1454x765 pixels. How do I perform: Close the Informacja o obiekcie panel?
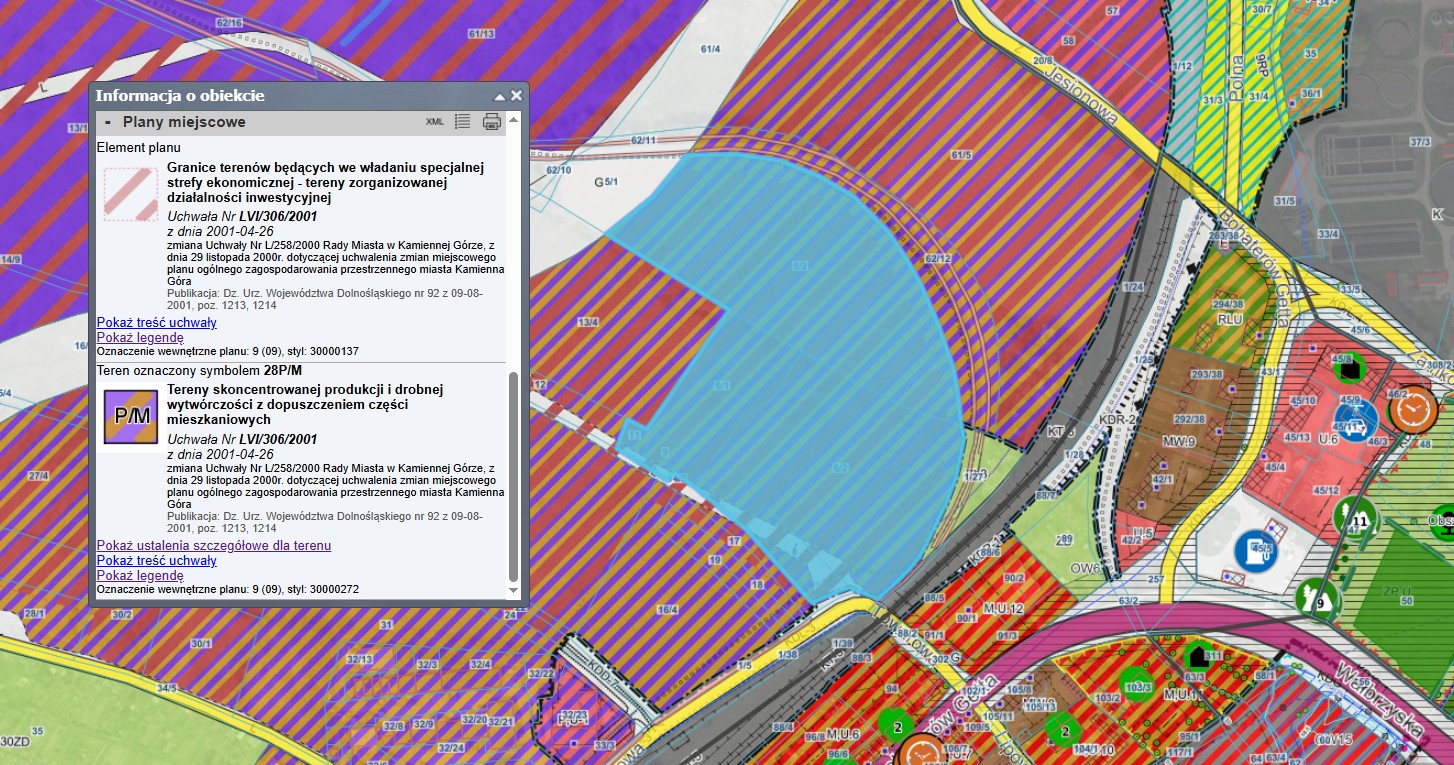[516, 96]
